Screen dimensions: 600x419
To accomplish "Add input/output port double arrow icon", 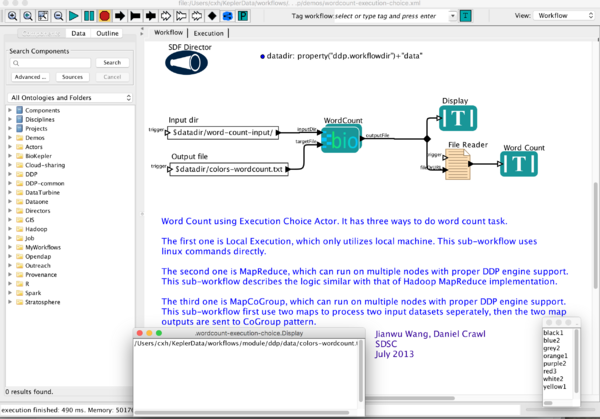I will (150, 16).
